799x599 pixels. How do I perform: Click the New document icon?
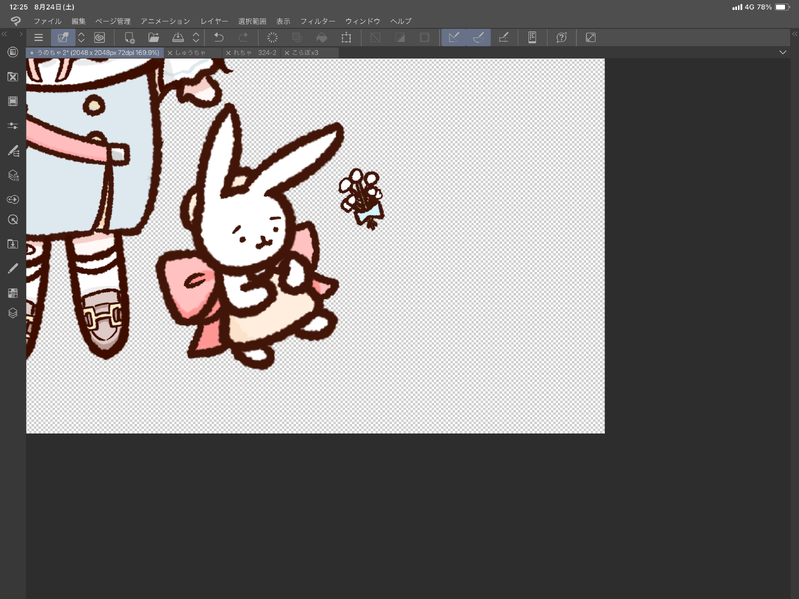pos(130,38)
